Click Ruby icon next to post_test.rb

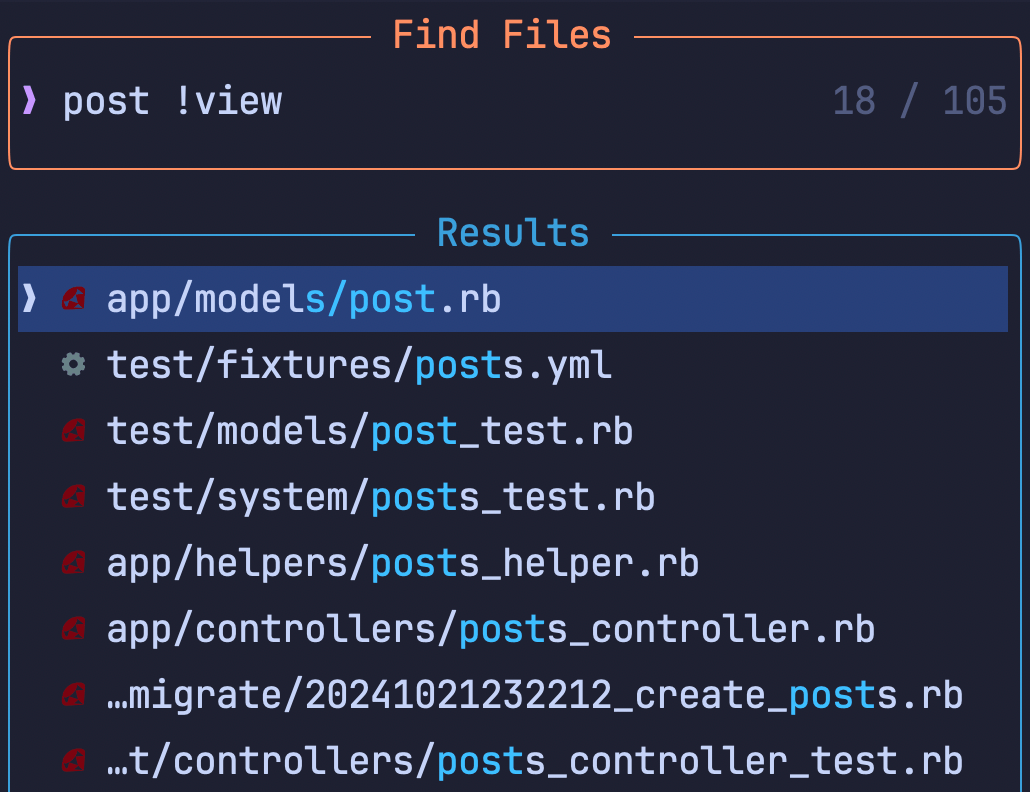tap(73, 431)
